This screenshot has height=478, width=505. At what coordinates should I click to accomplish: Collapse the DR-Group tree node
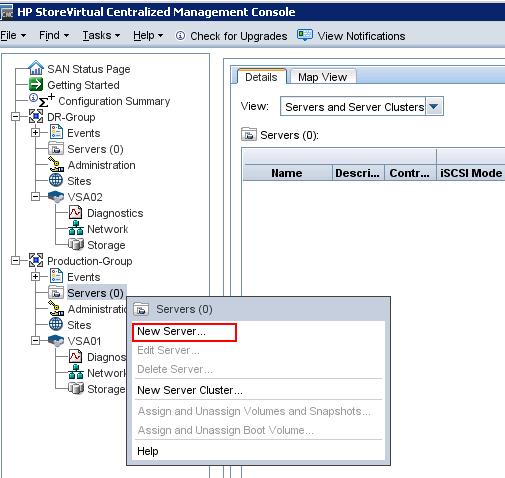tap(16, 117)
